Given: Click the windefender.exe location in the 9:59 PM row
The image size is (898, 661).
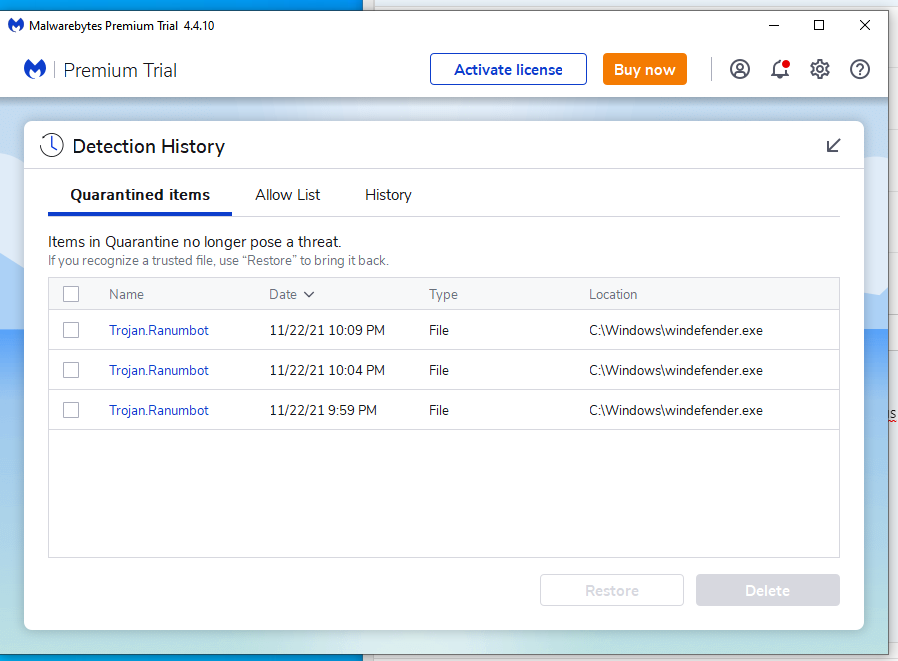Looking at the screenshot, I should point(676,411).
